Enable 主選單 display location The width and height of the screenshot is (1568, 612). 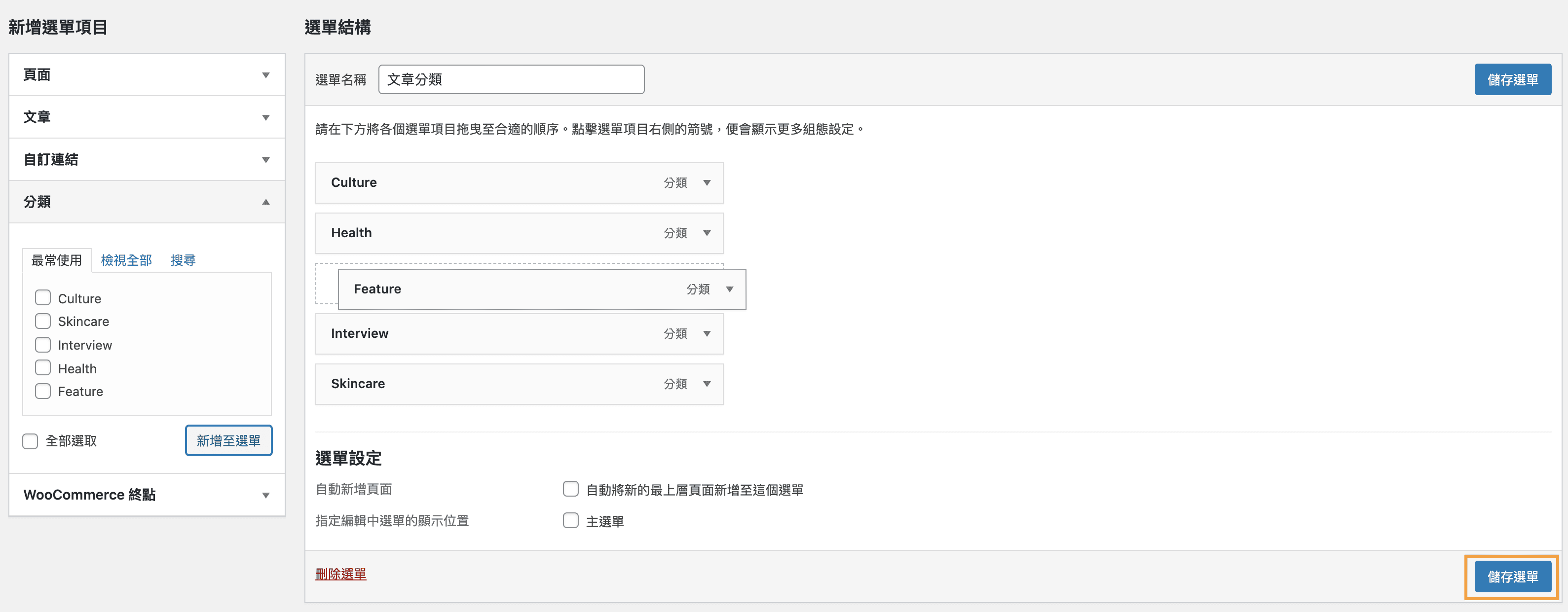pos(570,521)
